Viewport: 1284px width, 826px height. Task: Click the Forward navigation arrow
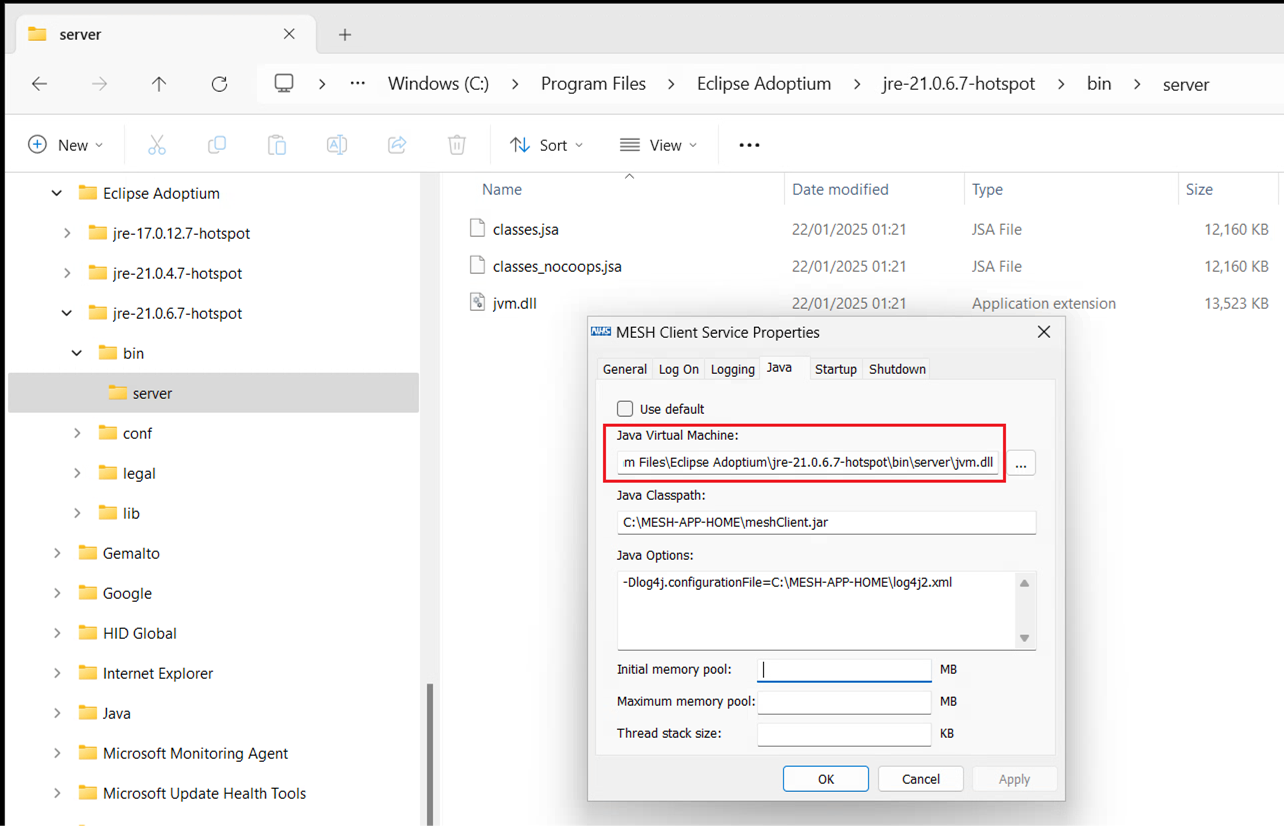click(x=99, y=84)
